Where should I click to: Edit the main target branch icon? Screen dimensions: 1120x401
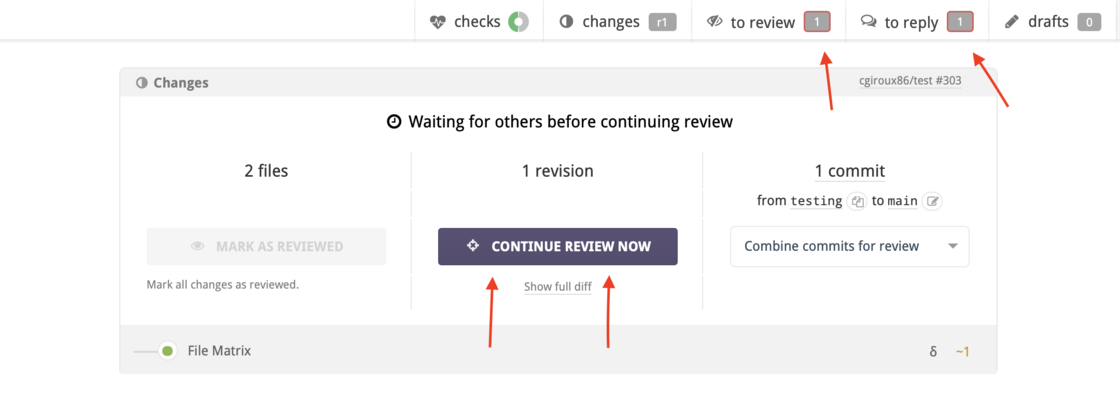[x=932, y=202]
